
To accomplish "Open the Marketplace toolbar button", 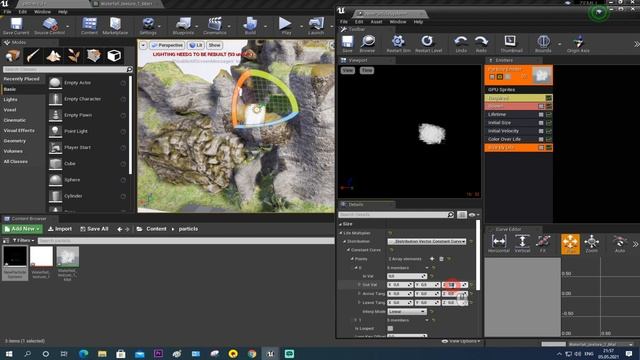I will [x=115, y=26].
